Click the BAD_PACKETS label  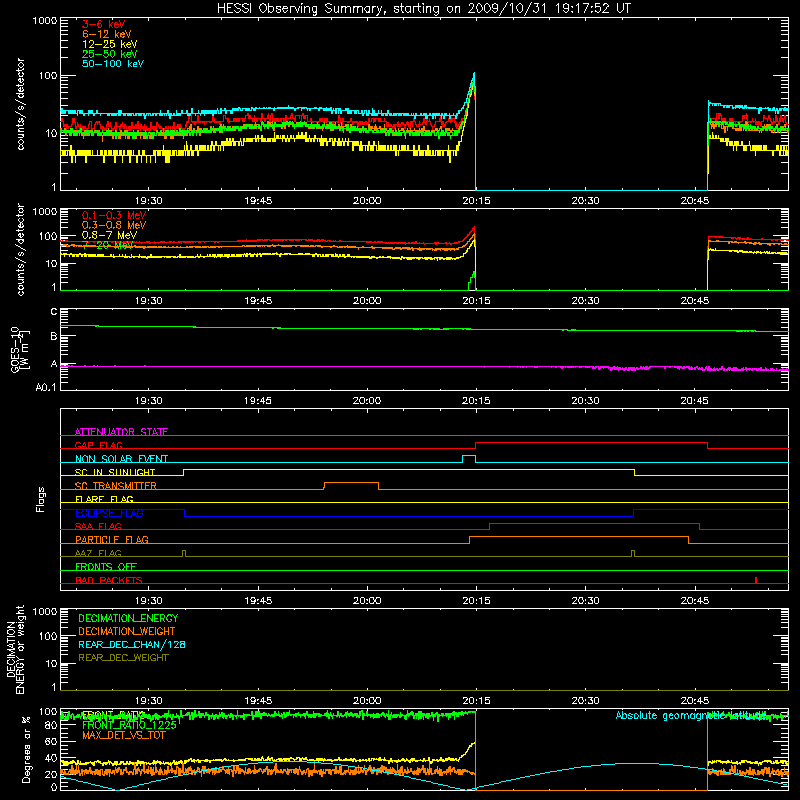coord(109,580)
